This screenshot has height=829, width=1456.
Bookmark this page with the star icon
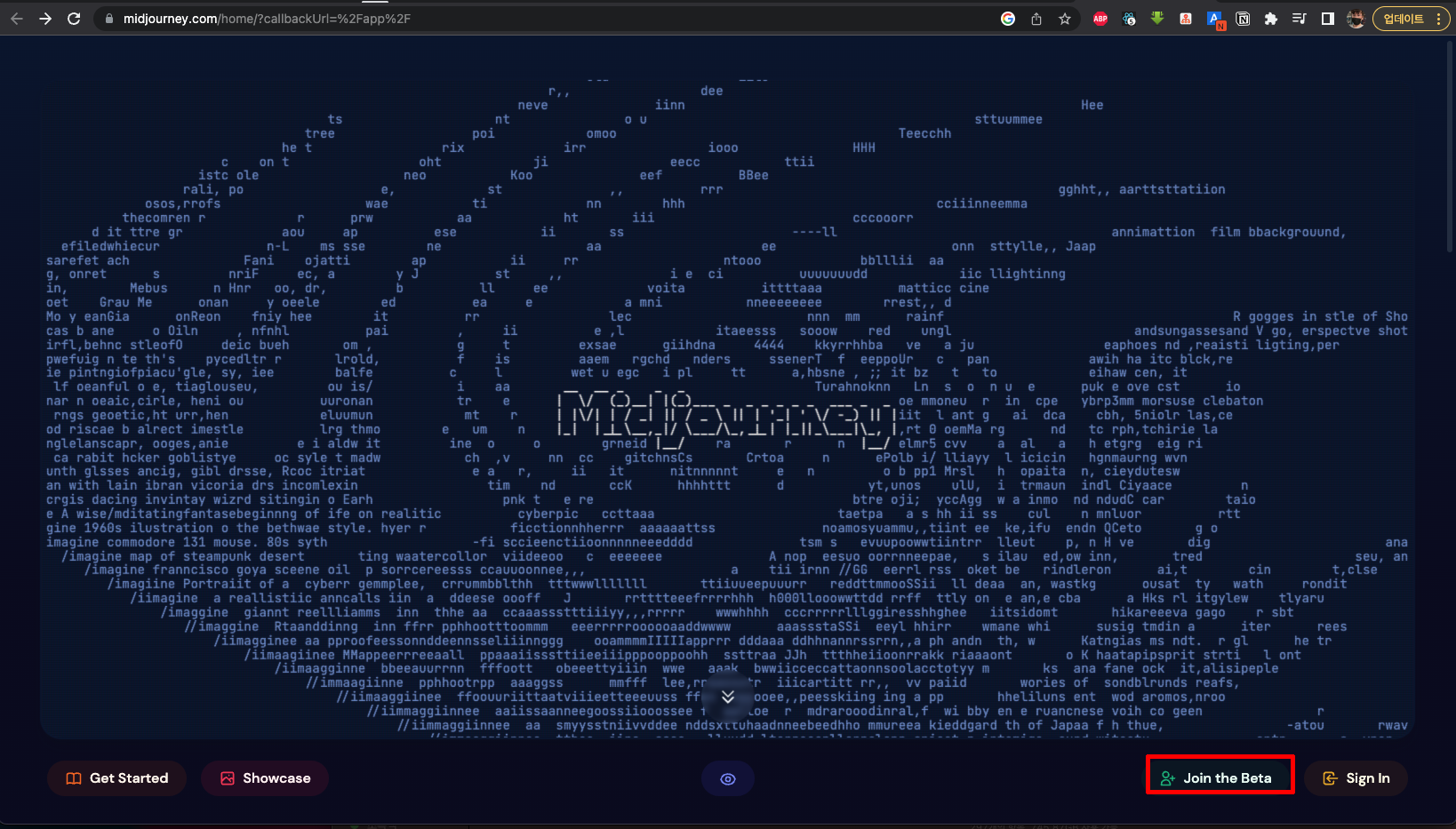[x=1065, y=19]
